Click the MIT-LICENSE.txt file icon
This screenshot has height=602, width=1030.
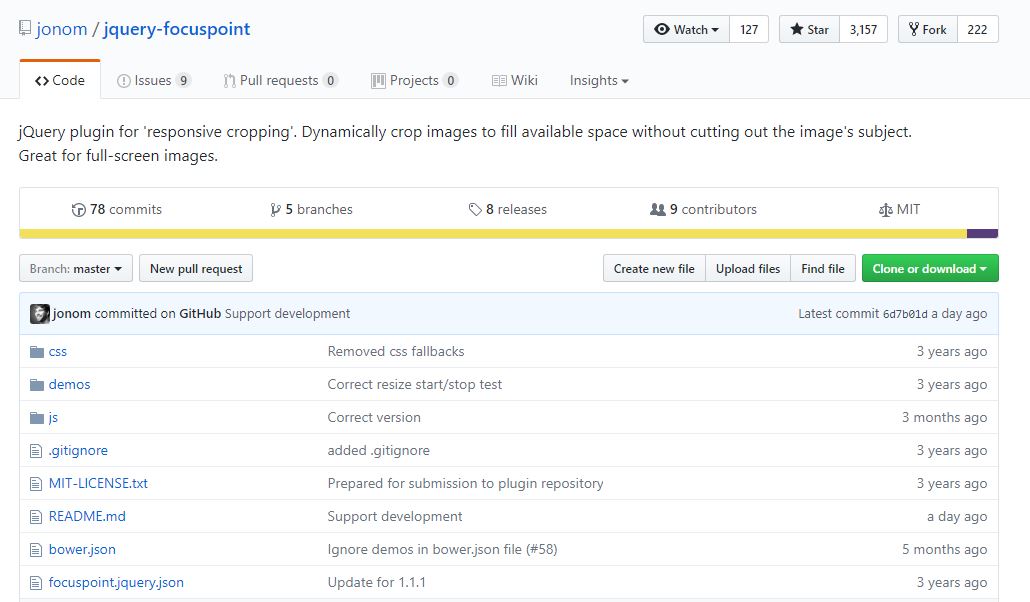pos(35,484)
